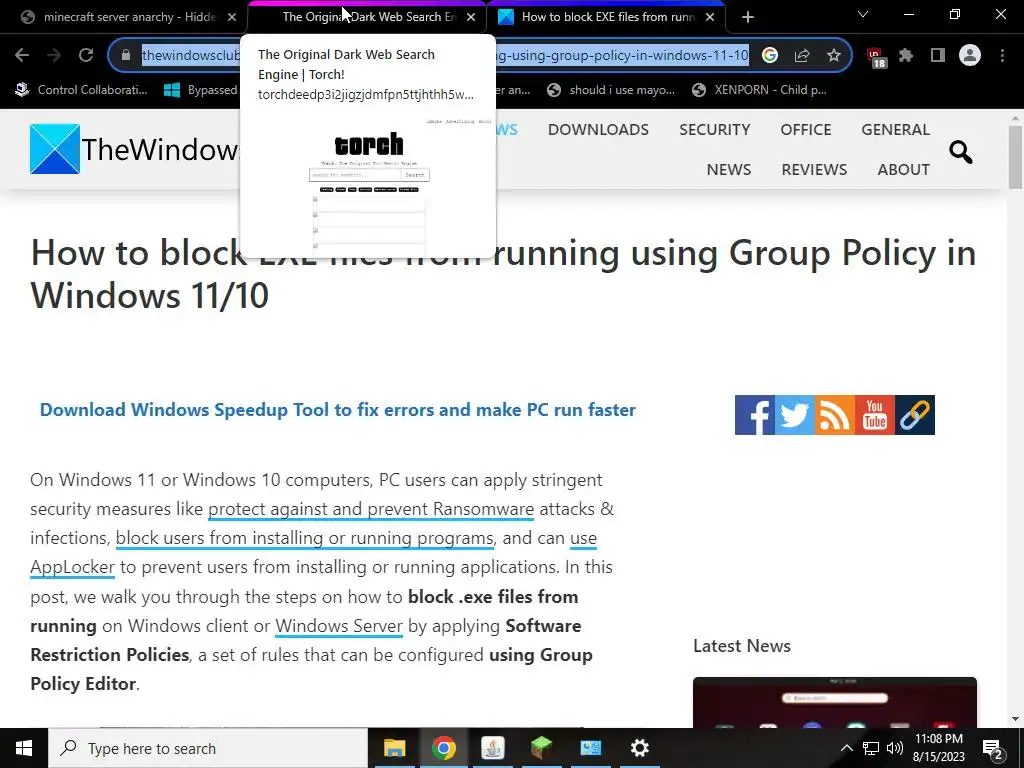This screenshot has width=1024, height=768.
Task: Open the Java taskbar app
Action: point(492,748)
